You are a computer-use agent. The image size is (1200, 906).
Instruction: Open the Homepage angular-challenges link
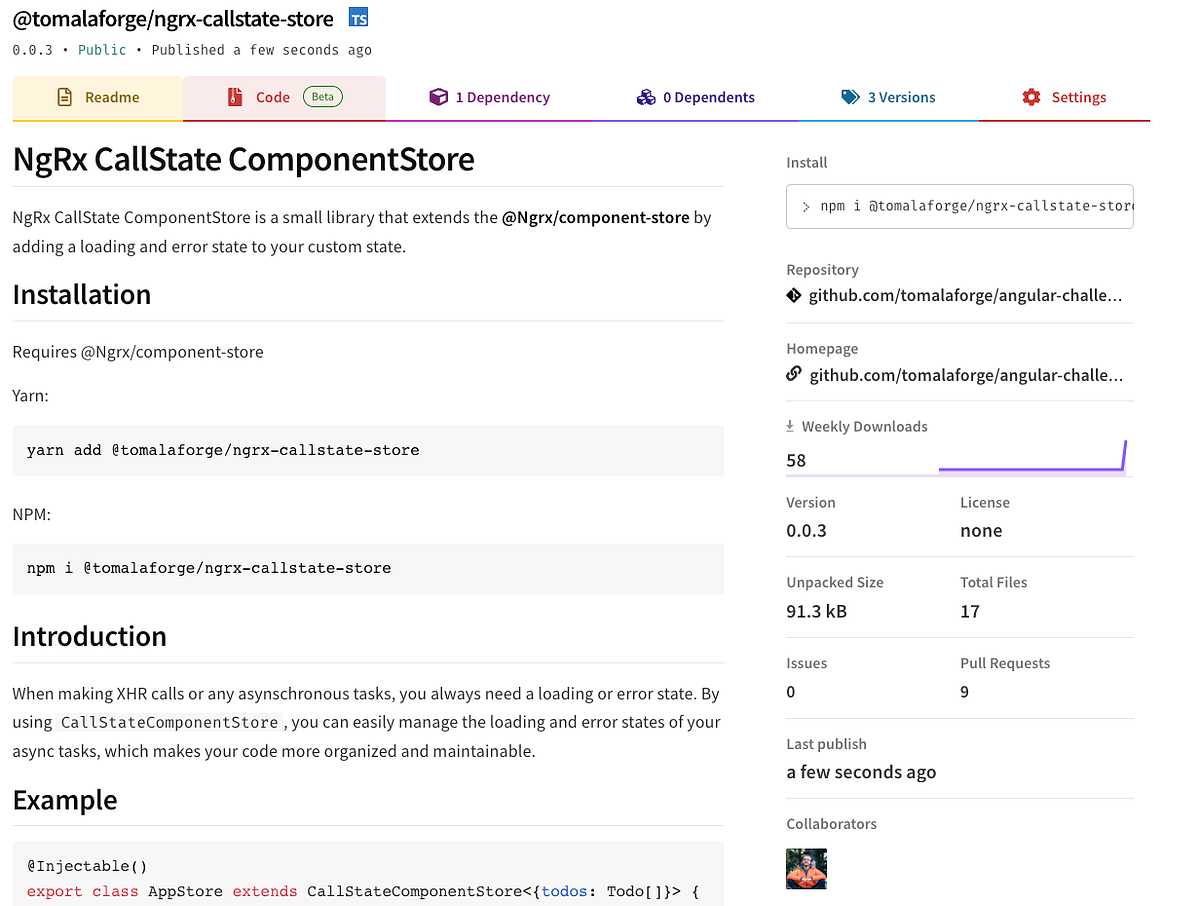tap(966, 374)
